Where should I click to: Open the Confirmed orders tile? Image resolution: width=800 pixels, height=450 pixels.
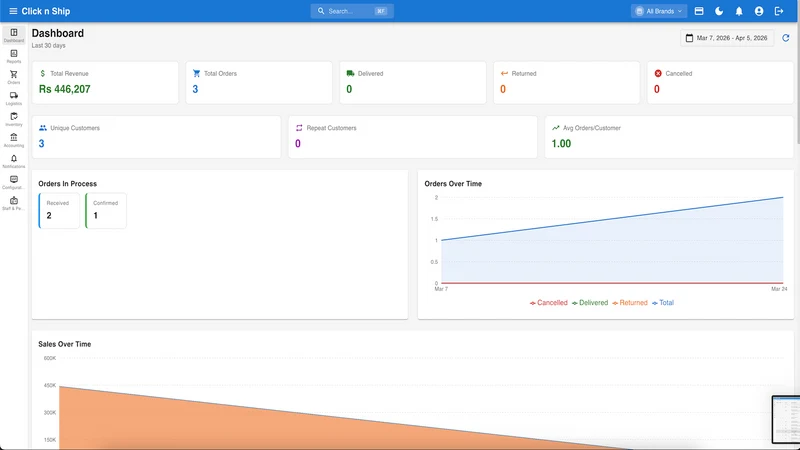[106, 210]
